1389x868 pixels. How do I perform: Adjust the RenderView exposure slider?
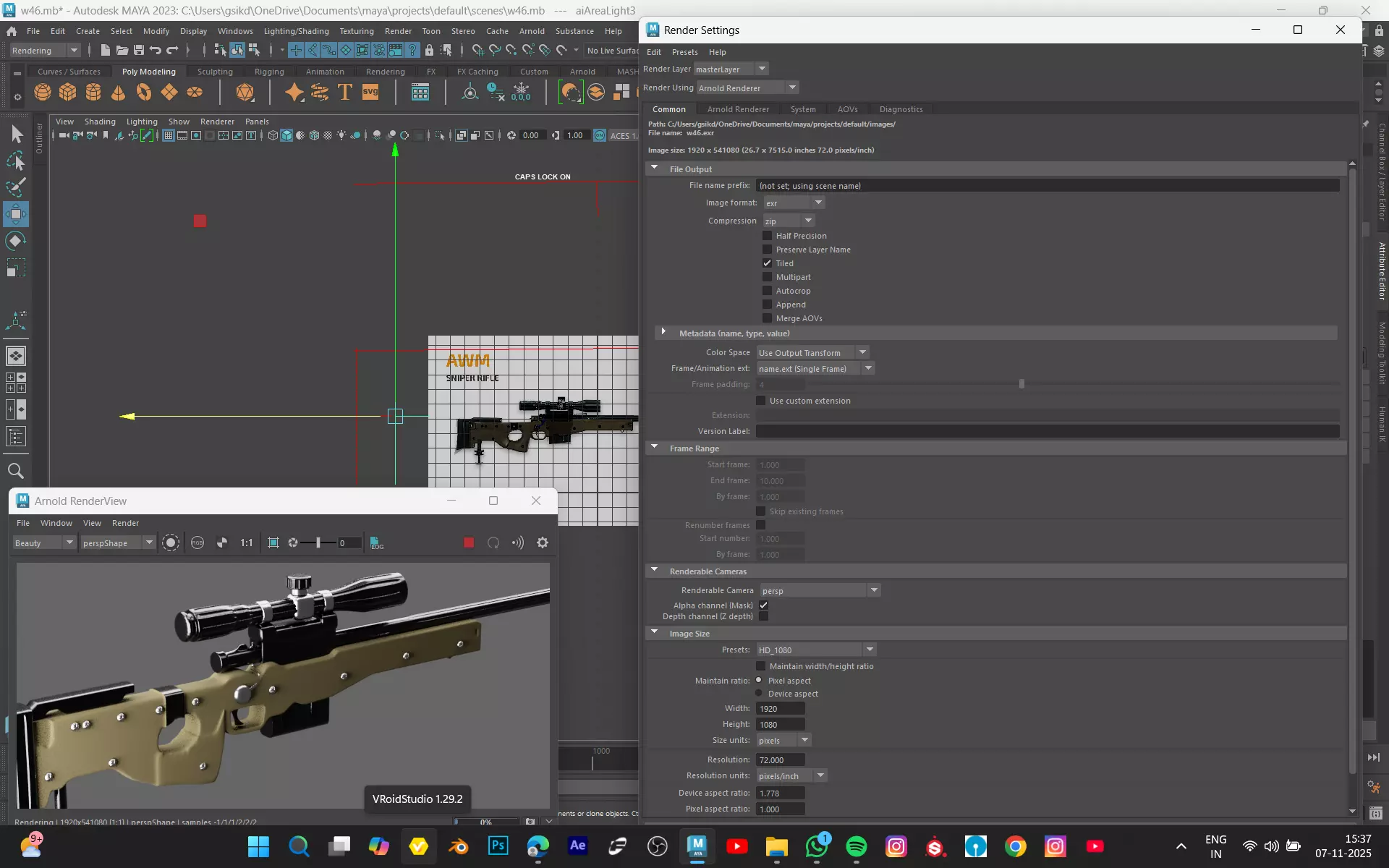318,542
